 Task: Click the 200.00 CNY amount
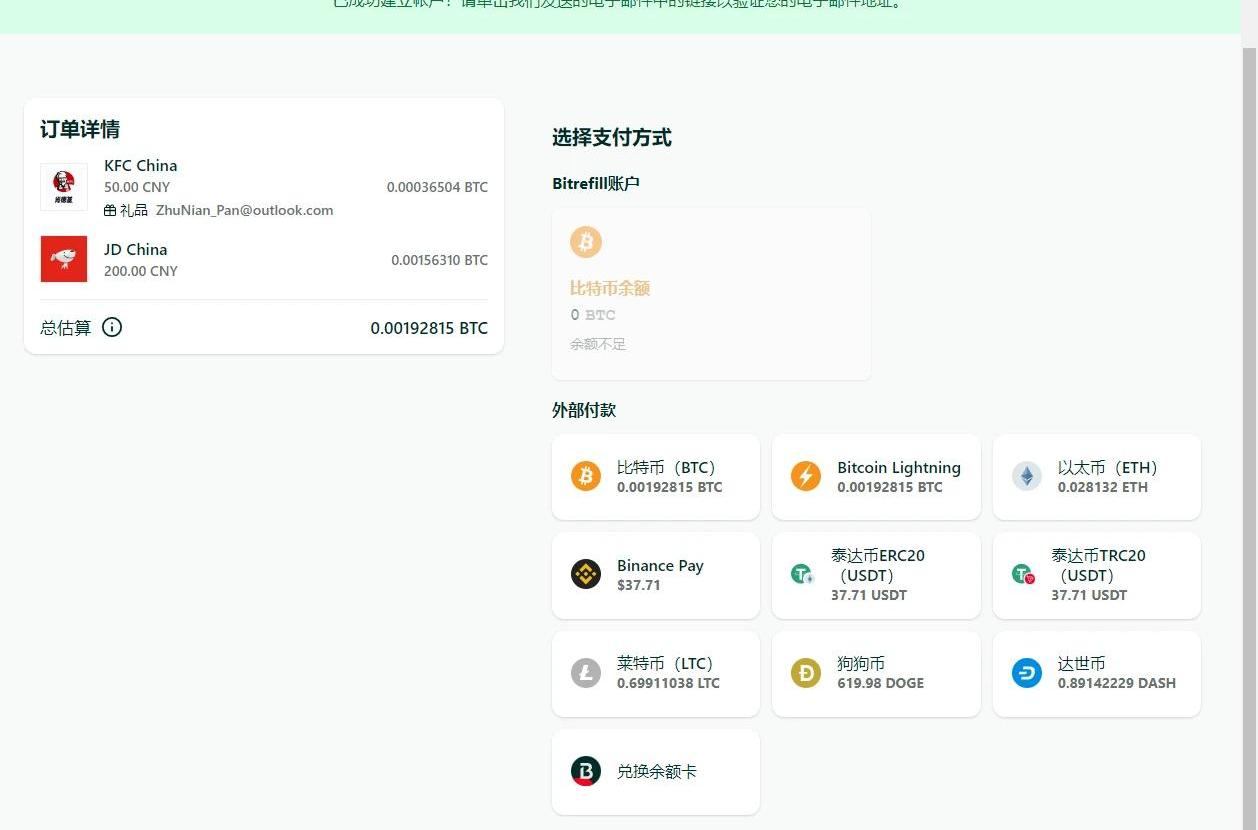pos(141,271)
